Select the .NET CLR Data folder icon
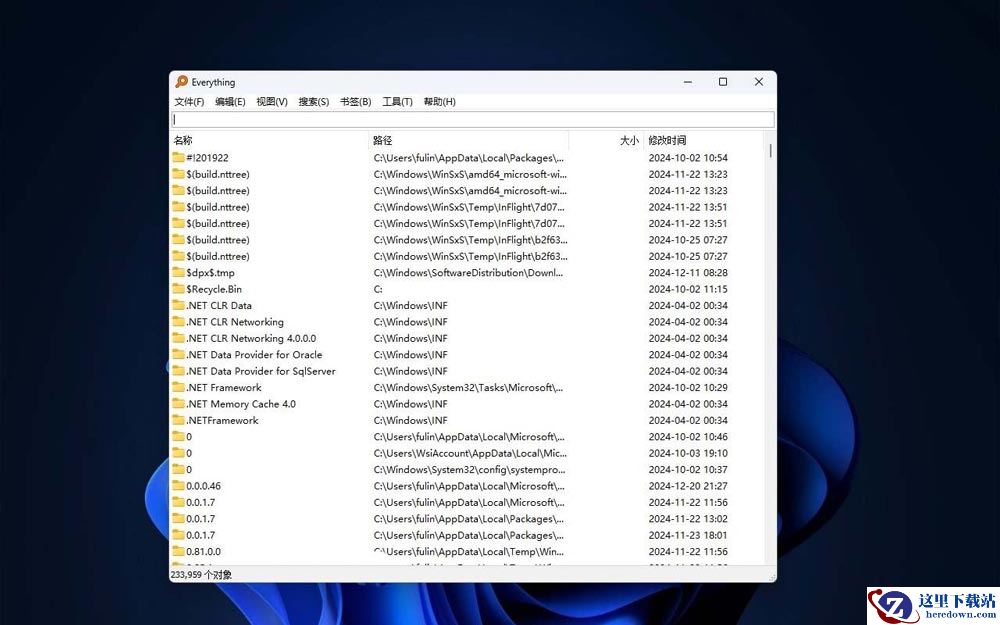 point(179,305)
